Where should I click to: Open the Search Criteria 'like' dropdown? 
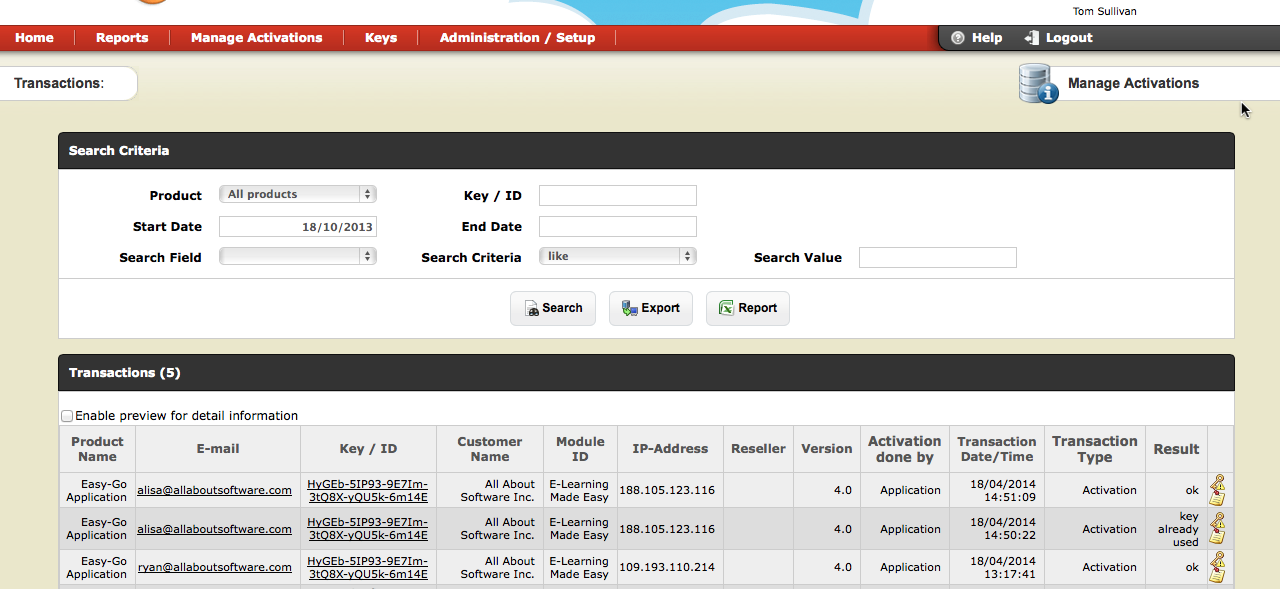click(617, 257)
